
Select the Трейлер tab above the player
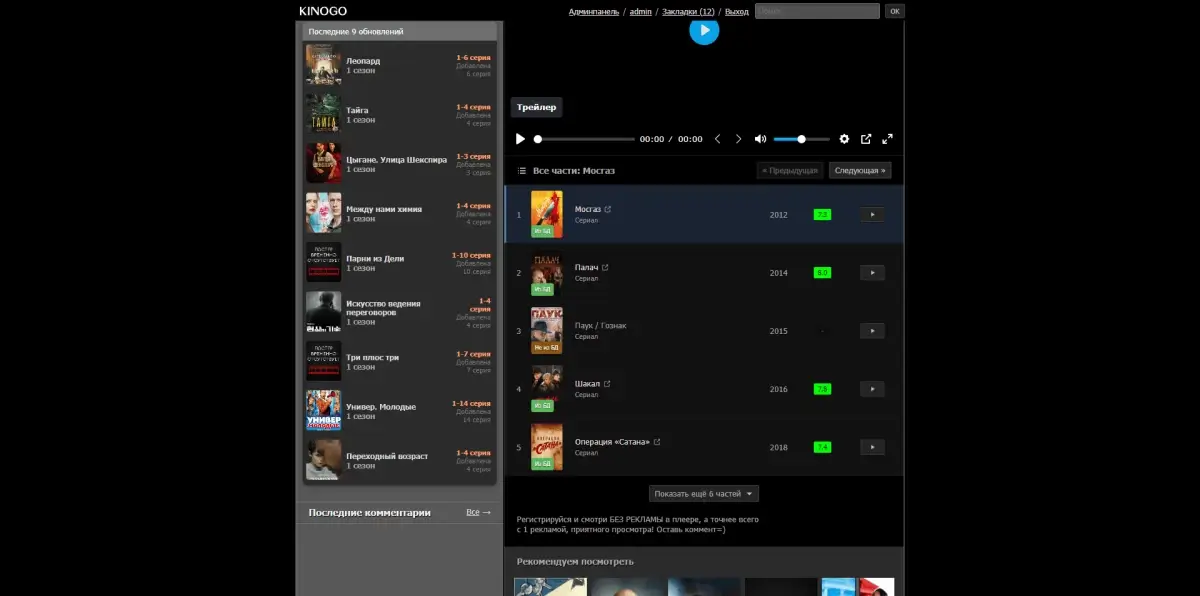point(537,107)
